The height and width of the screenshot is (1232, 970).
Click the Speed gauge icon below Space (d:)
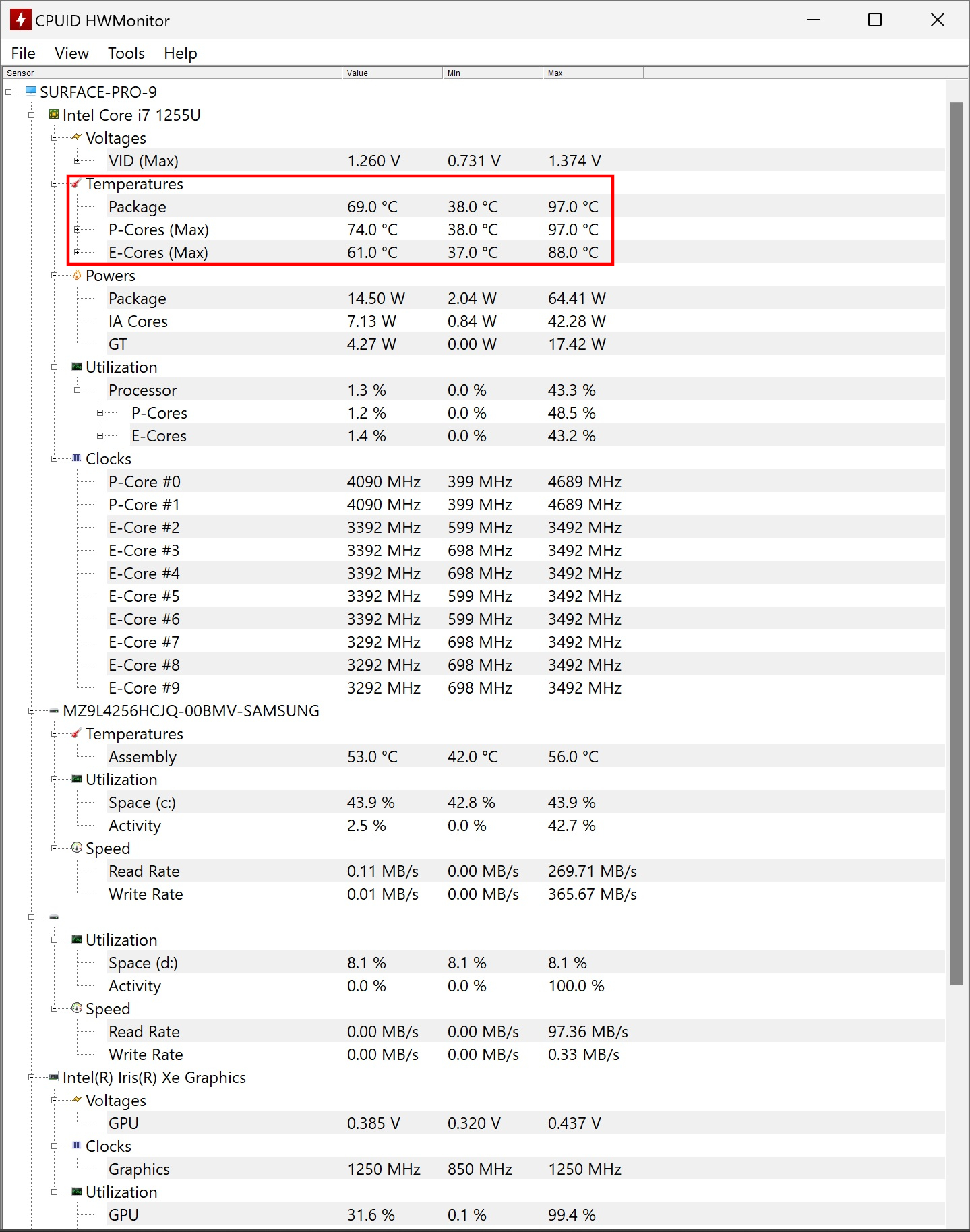[77, 1008]
